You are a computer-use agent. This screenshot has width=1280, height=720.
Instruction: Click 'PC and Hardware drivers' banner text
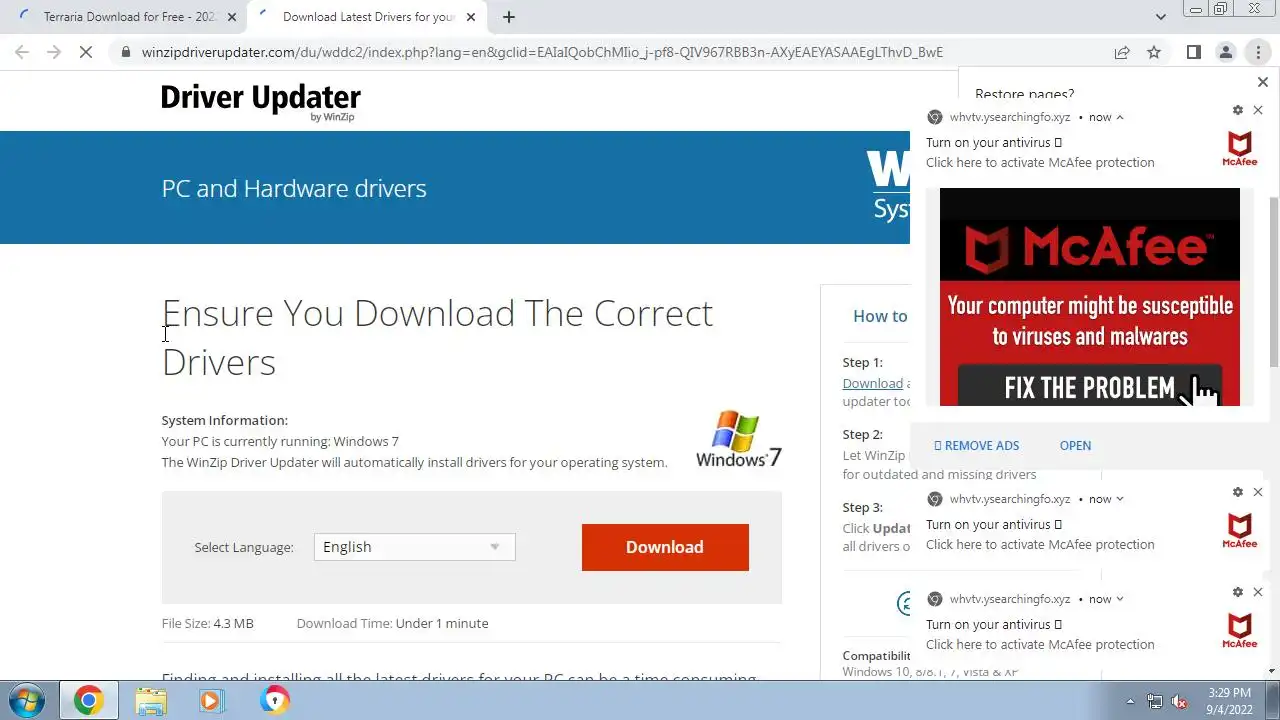pyautogui.click(x=294, y=188)
